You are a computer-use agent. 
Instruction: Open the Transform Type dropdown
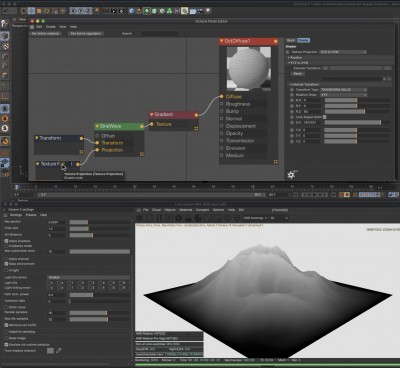tap(343, 90)
